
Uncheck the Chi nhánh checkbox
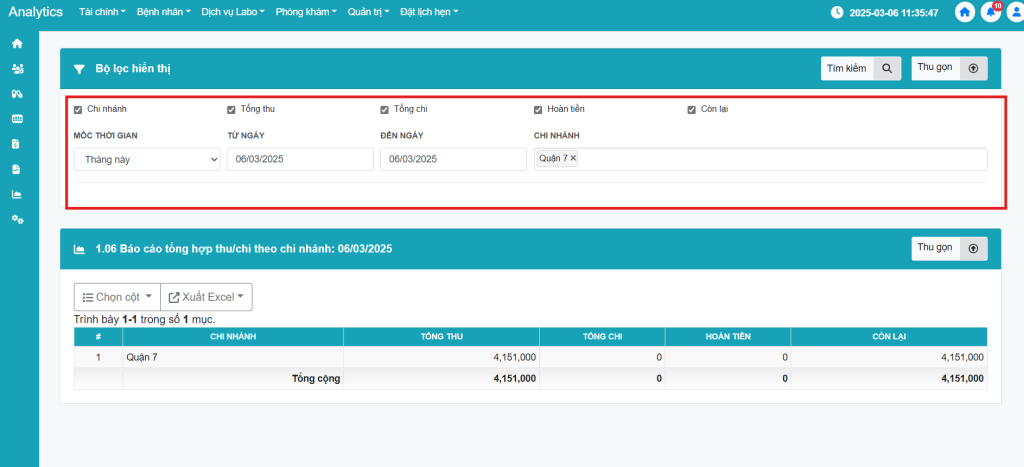[78, 109]
